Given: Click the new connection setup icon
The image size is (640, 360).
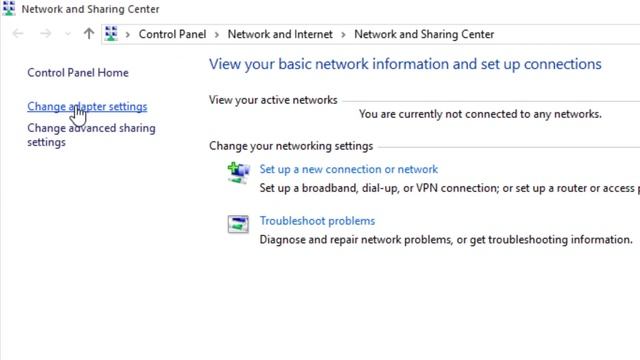Looking at the screenshot, I should pyautogui.click(x=238, y=173).
